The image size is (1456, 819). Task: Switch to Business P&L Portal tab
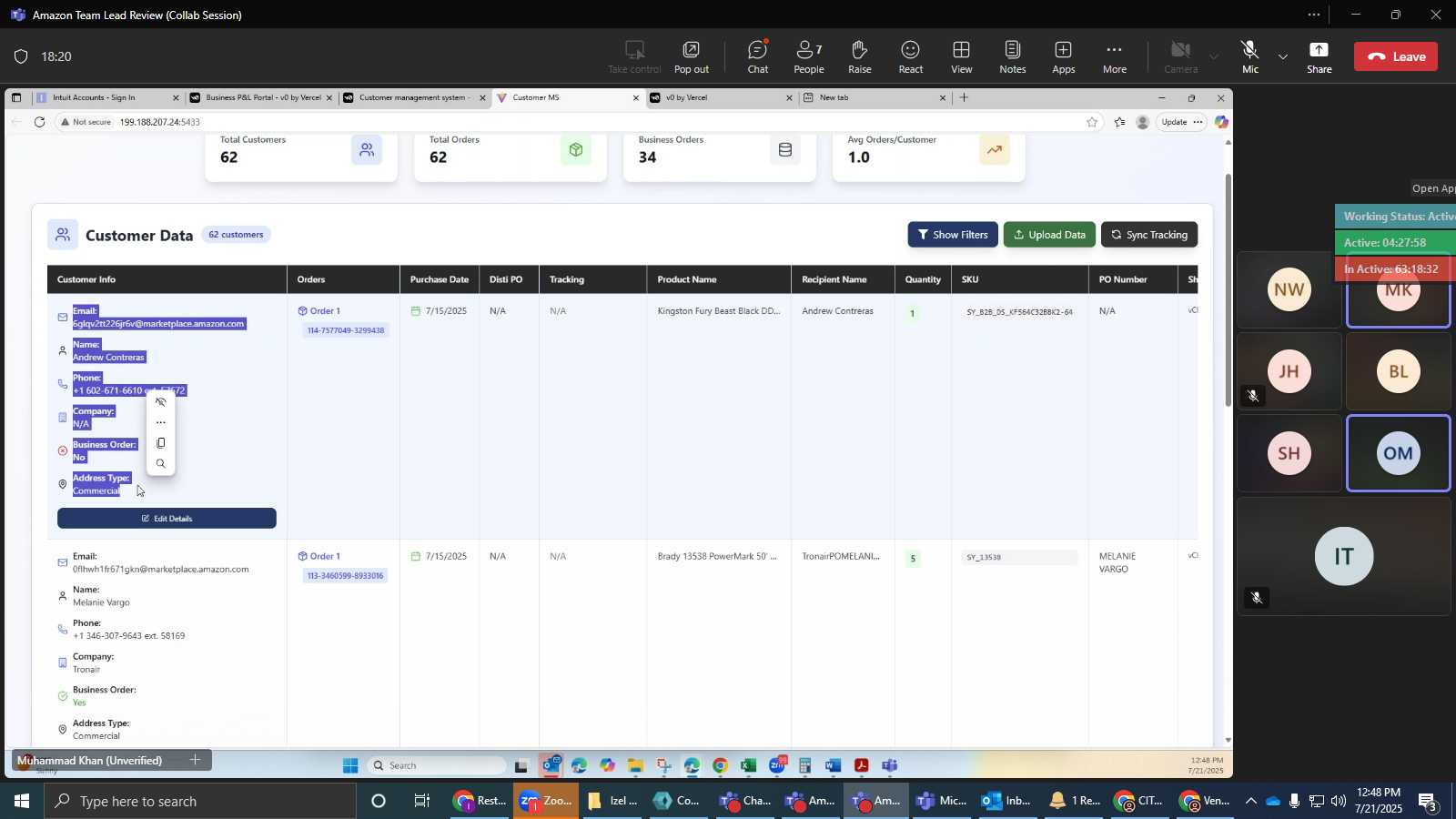(262, 97)
